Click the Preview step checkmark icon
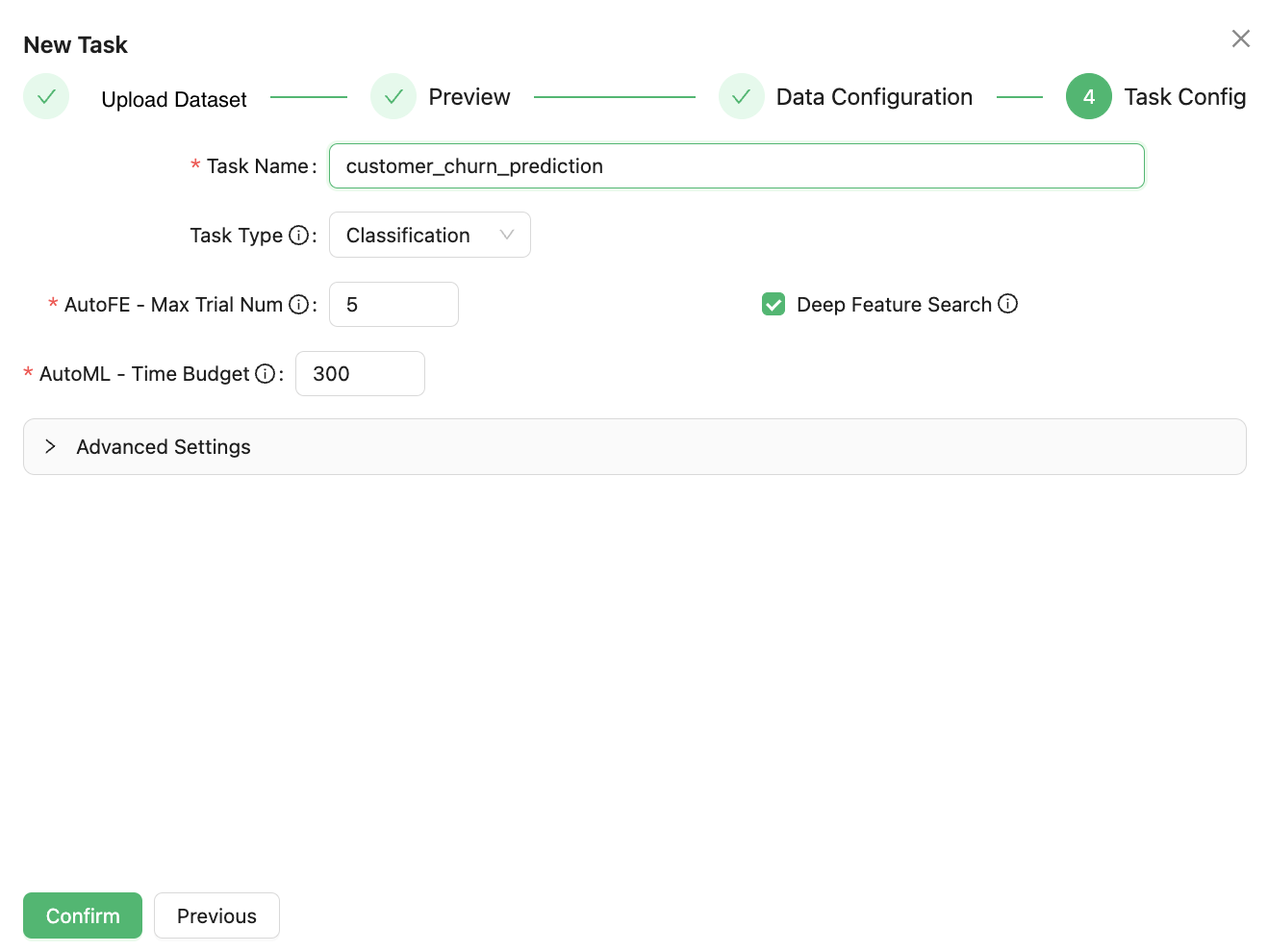Image resolution: width=1268 pixels, height=952 pixels. pos(393,97)
